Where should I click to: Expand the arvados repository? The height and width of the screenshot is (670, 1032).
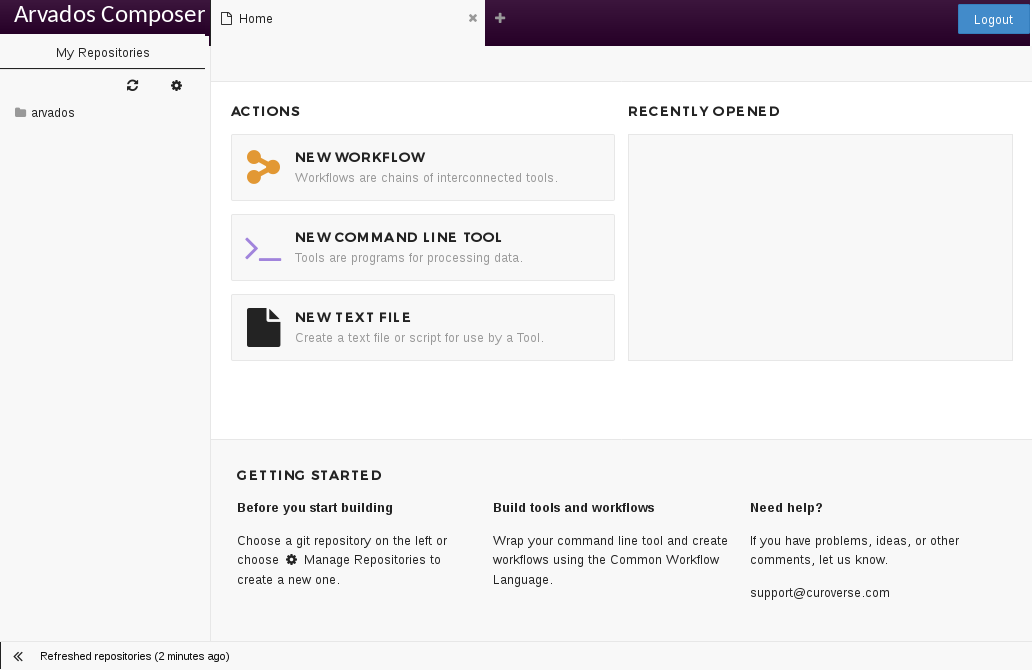[53, 113]
